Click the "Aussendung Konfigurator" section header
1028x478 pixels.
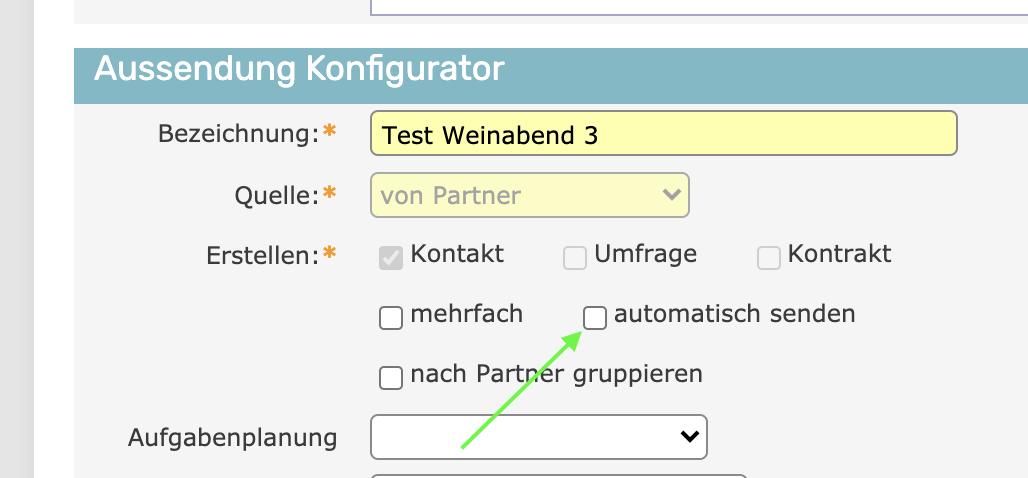click(x=299, y=70)
